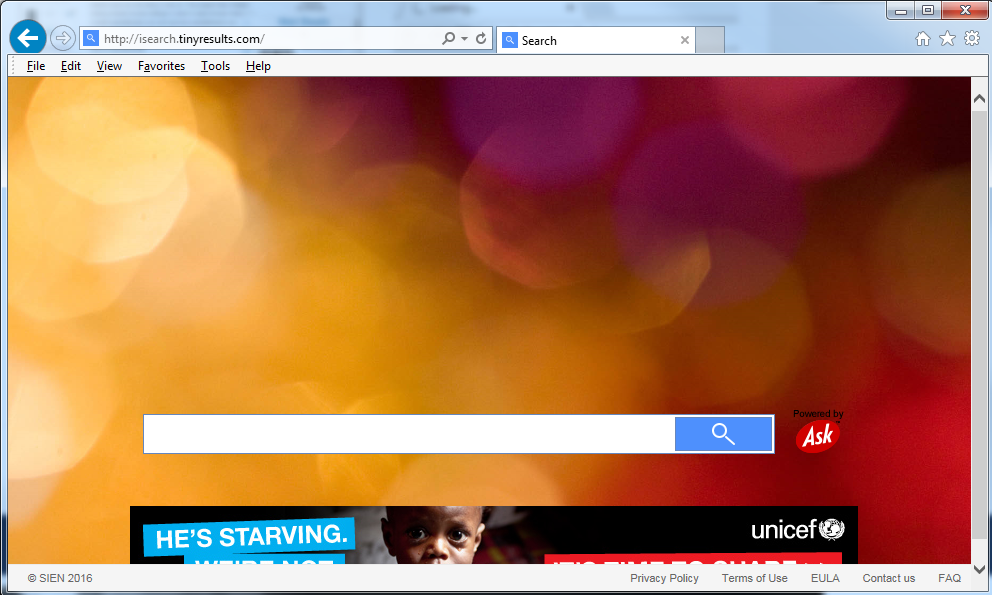Click the magnifier icon in address bar
The width and height of the screenshot is (992, 595).
(449, 39)
